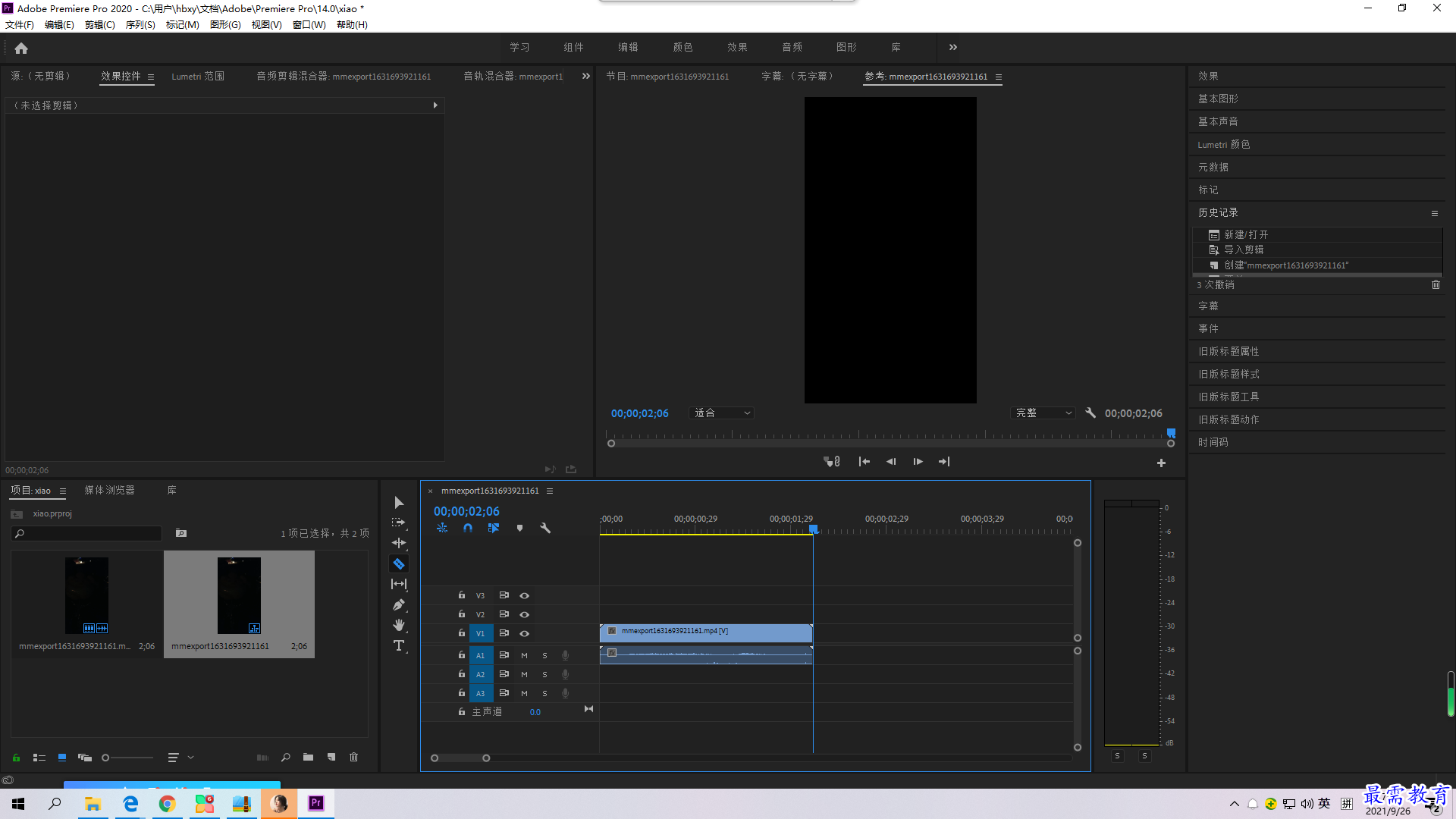The width and height of the screenshot is (1456, 819).
Task: Solo audio track A2
Action: pyautogui.click(x=544, y=674)
